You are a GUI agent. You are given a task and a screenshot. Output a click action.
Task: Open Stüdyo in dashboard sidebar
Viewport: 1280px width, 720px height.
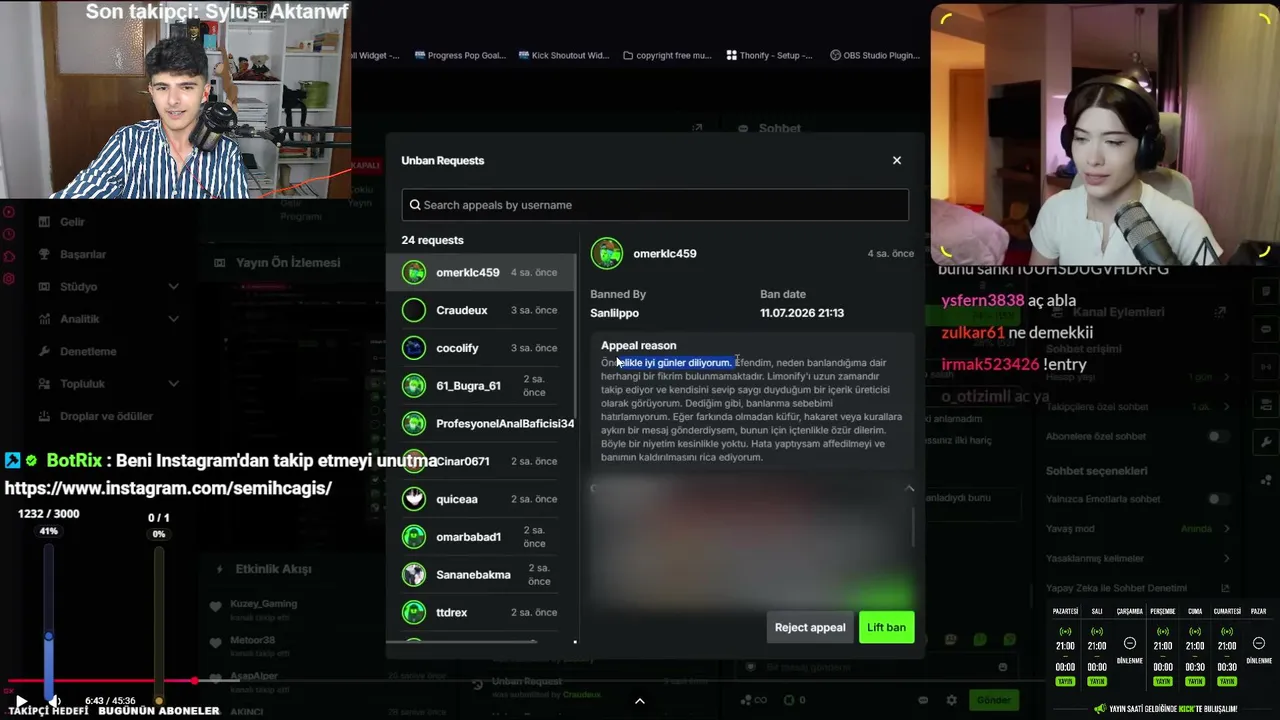point(78,287)
